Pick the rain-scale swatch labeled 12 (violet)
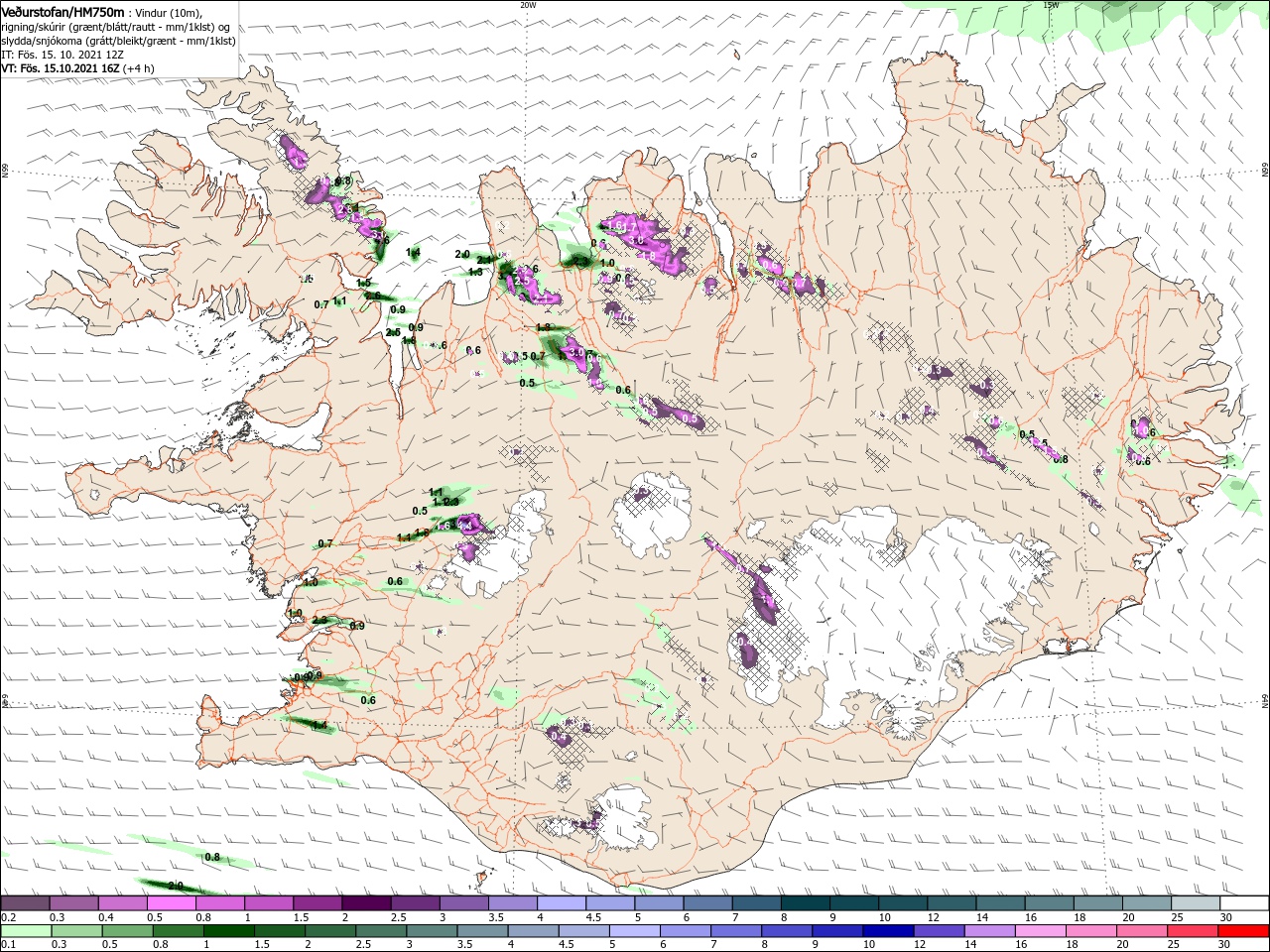 [x=939, y=931]
